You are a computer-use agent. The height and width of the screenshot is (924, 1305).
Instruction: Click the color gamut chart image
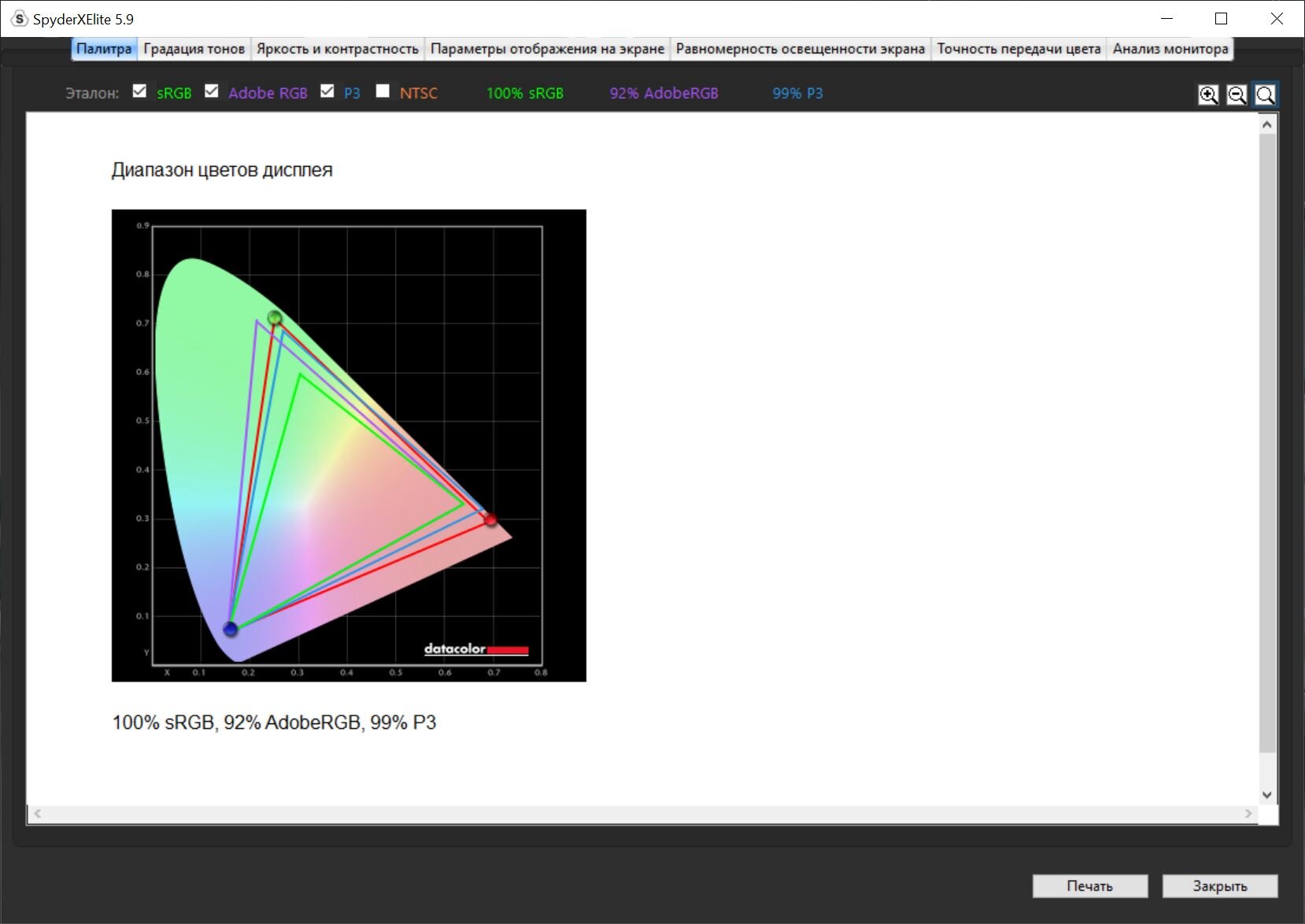pos(349,445)
